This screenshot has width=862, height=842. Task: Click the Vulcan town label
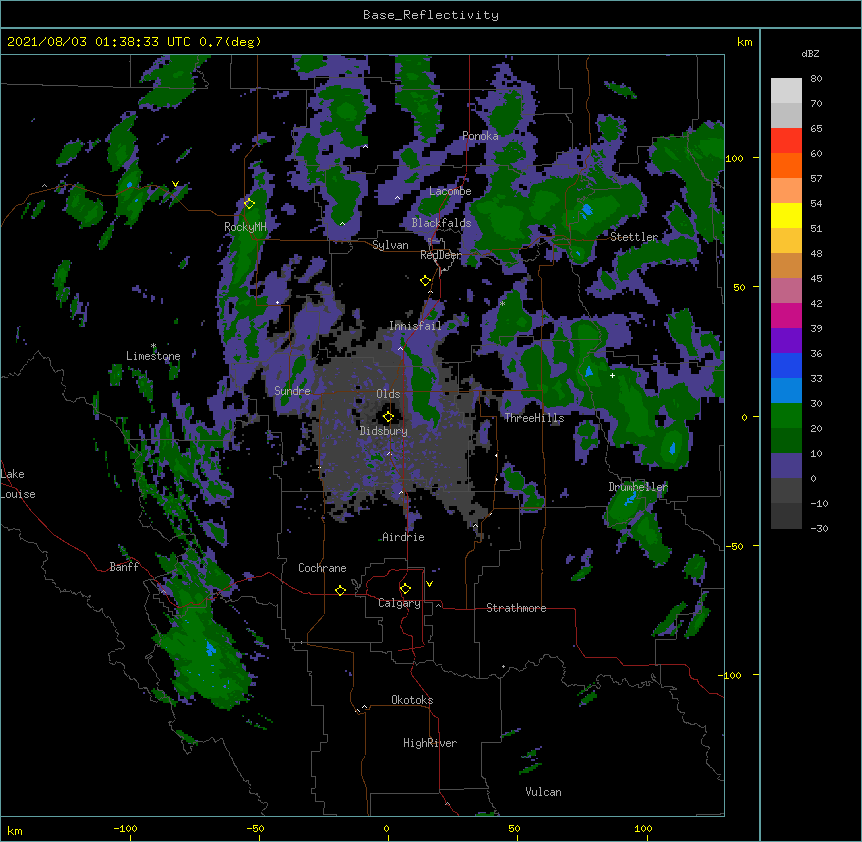click(543, 792)
